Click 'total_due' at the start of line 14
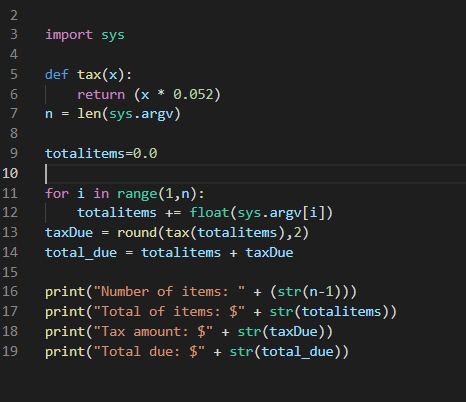Viewport: 466px width, 402px height. [81, 253]
